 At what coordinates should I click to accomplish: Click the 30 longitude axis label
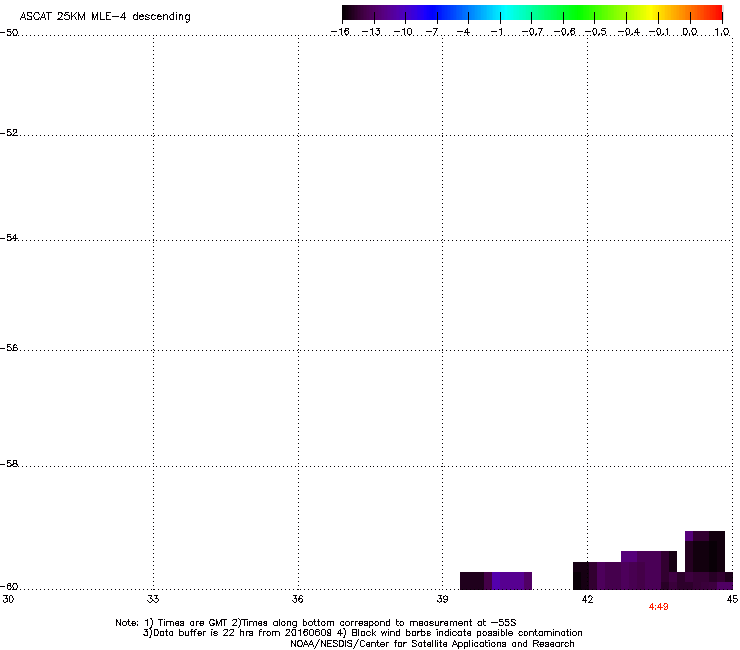[8, 599]
